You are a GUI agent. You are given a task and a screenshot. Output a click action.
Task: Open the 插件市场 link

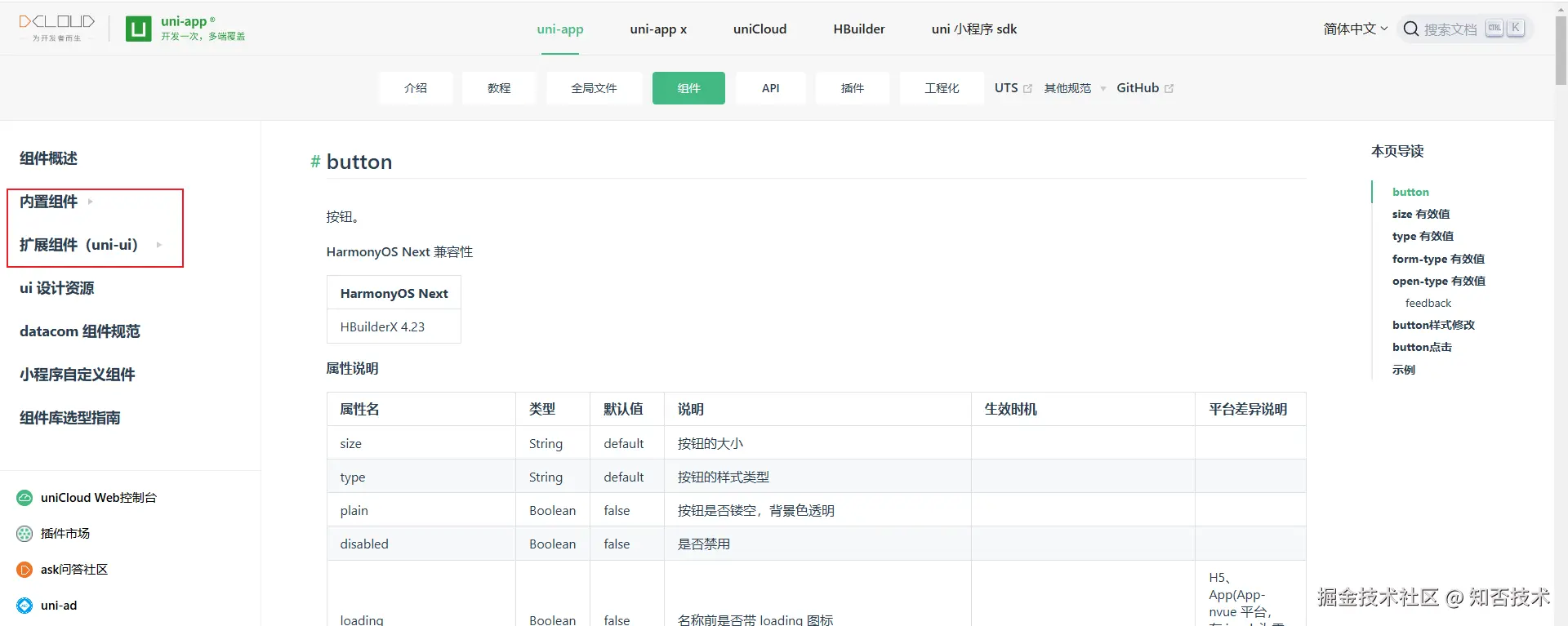[x=65, y=533]
